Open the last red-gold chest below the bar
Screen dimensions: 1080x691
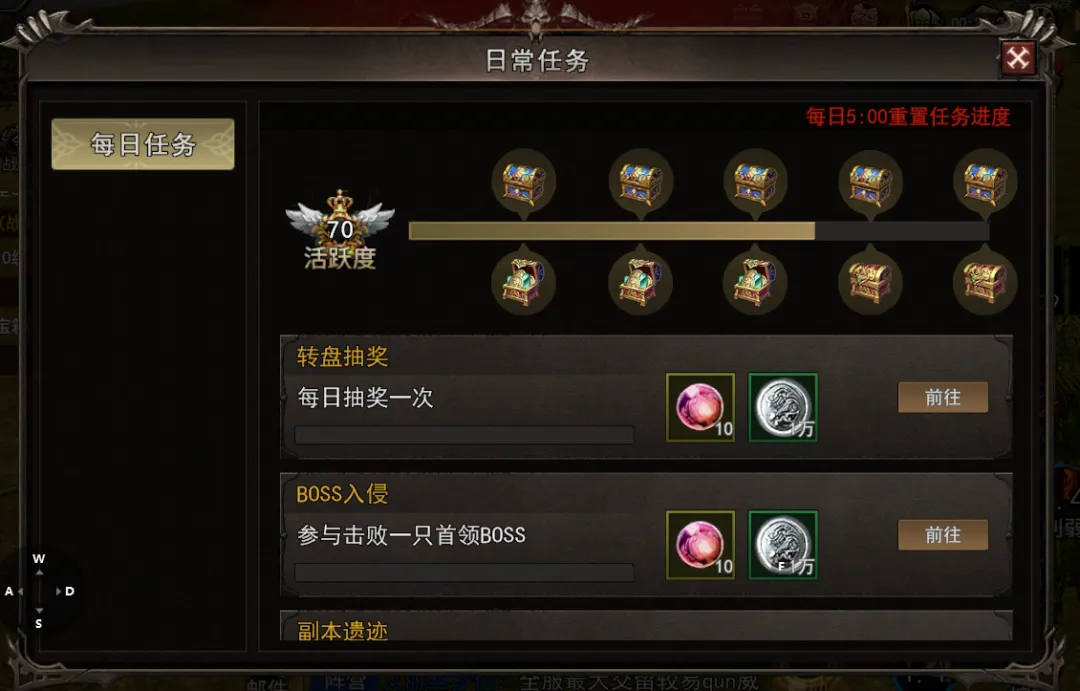click(x=985, y=280)
